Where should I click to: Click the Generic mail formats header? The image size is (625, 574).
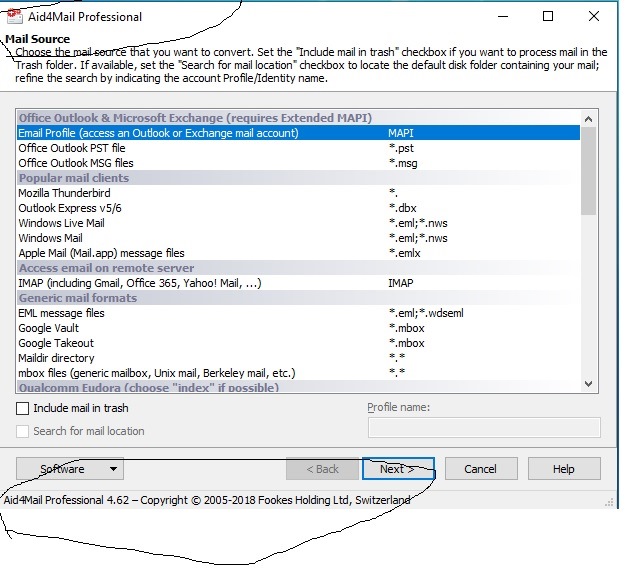click(x=298, y=298)
